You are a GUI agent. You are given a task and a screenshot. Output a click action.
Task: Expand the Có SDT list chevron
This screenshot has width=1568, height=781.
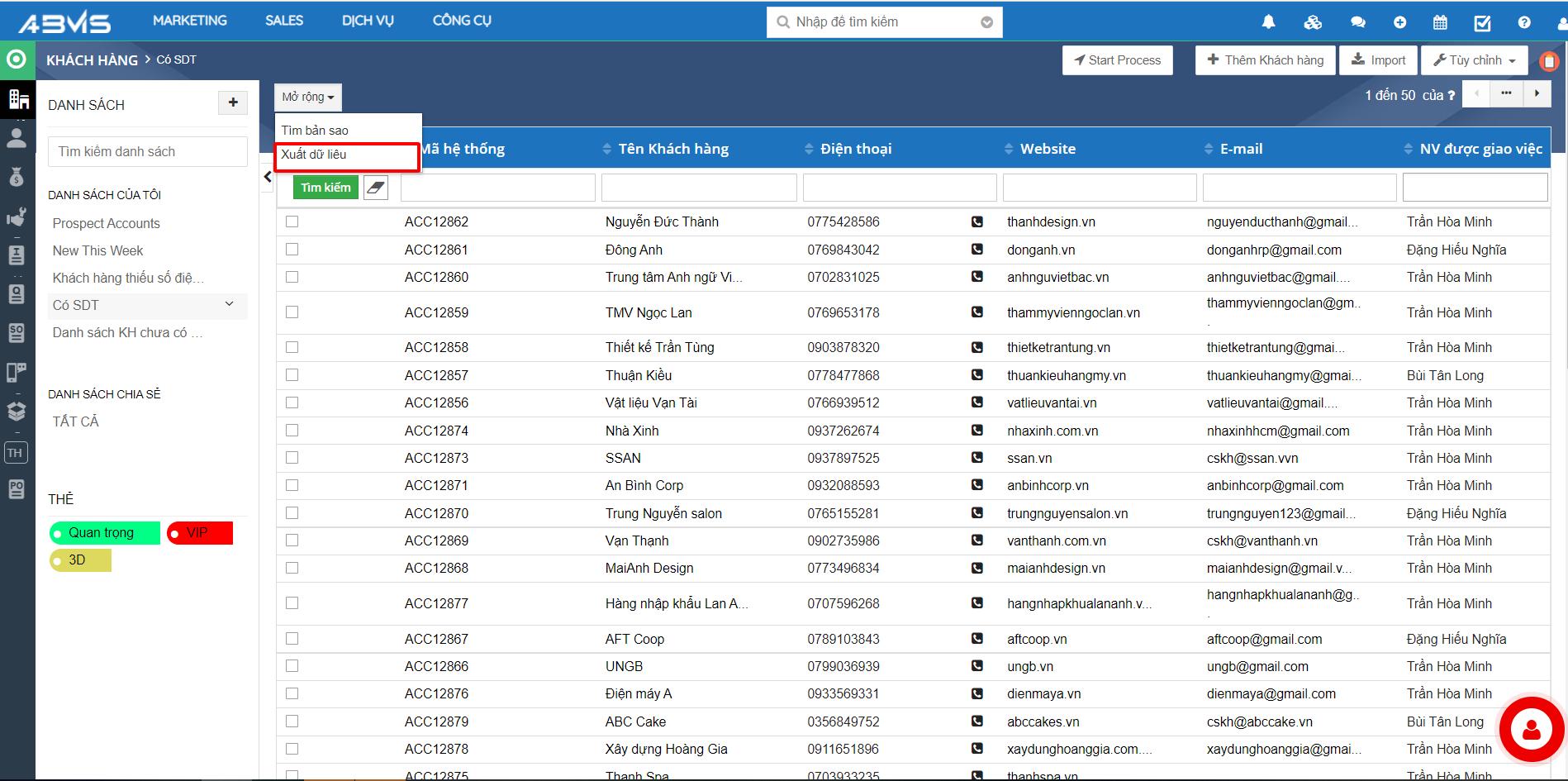coord(230,304)
